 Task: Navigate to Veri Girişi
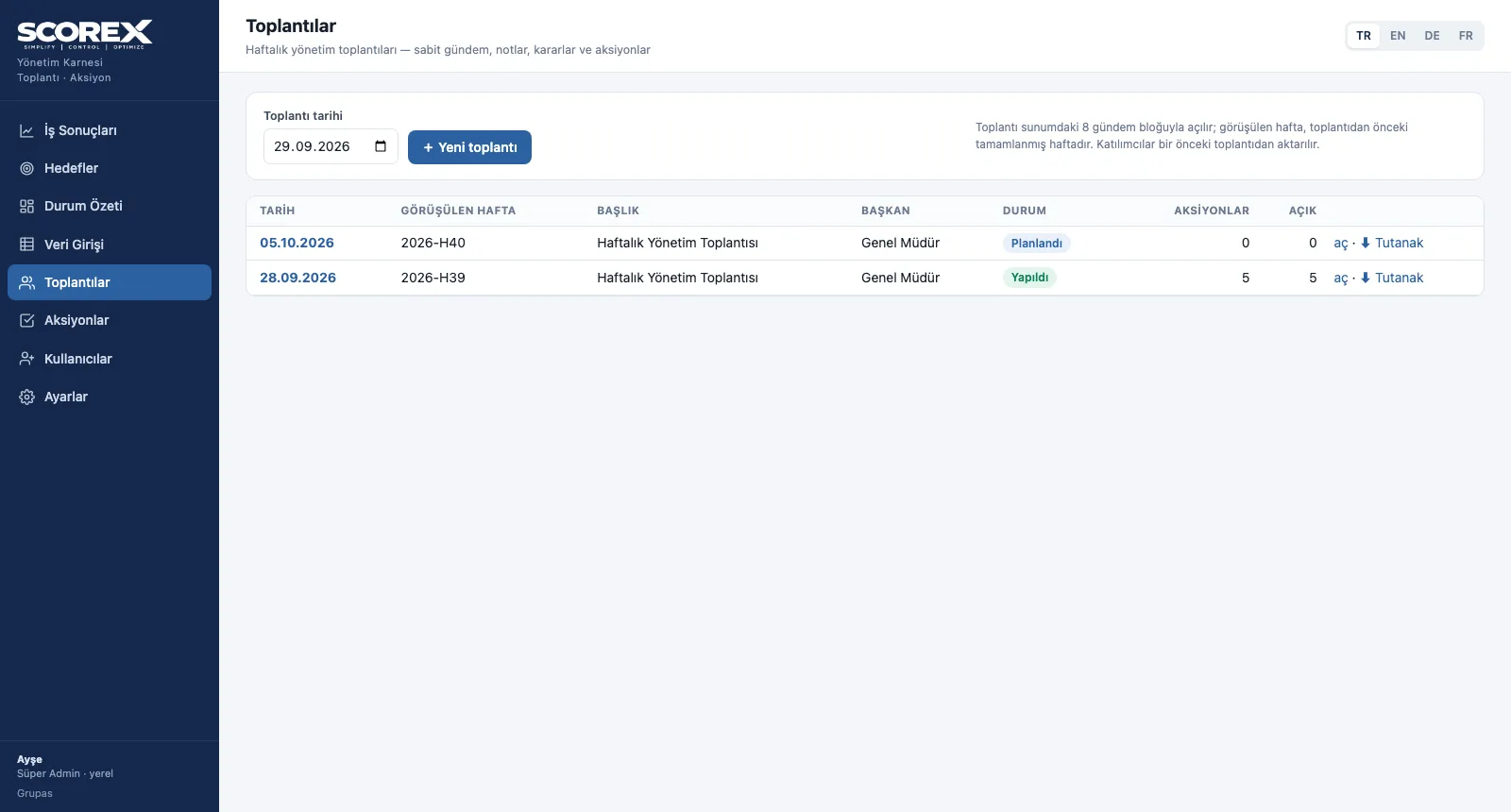110,245
